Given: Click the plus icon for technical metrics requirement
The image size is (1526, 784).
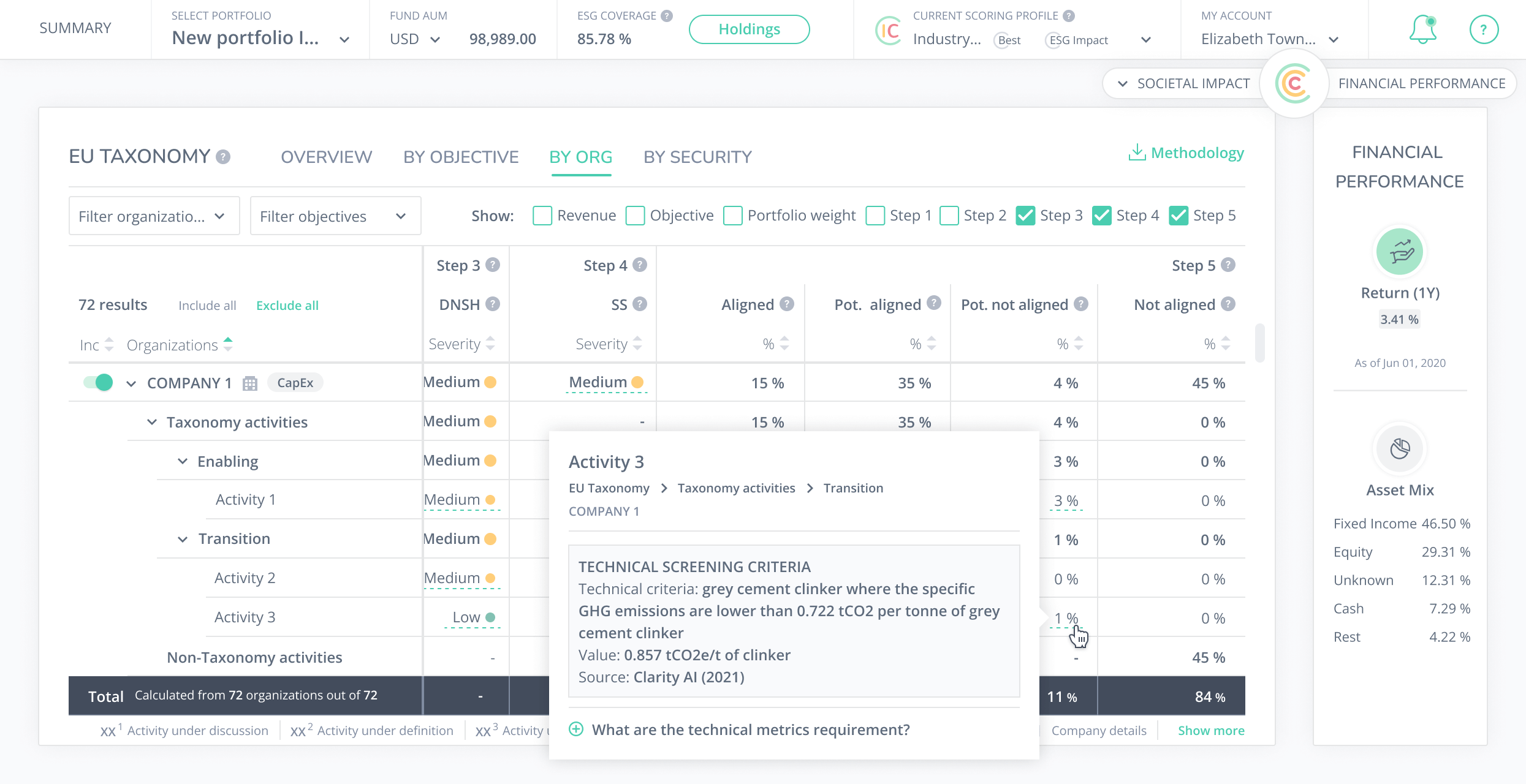Looking at the screenshot, I should [576, 729].
